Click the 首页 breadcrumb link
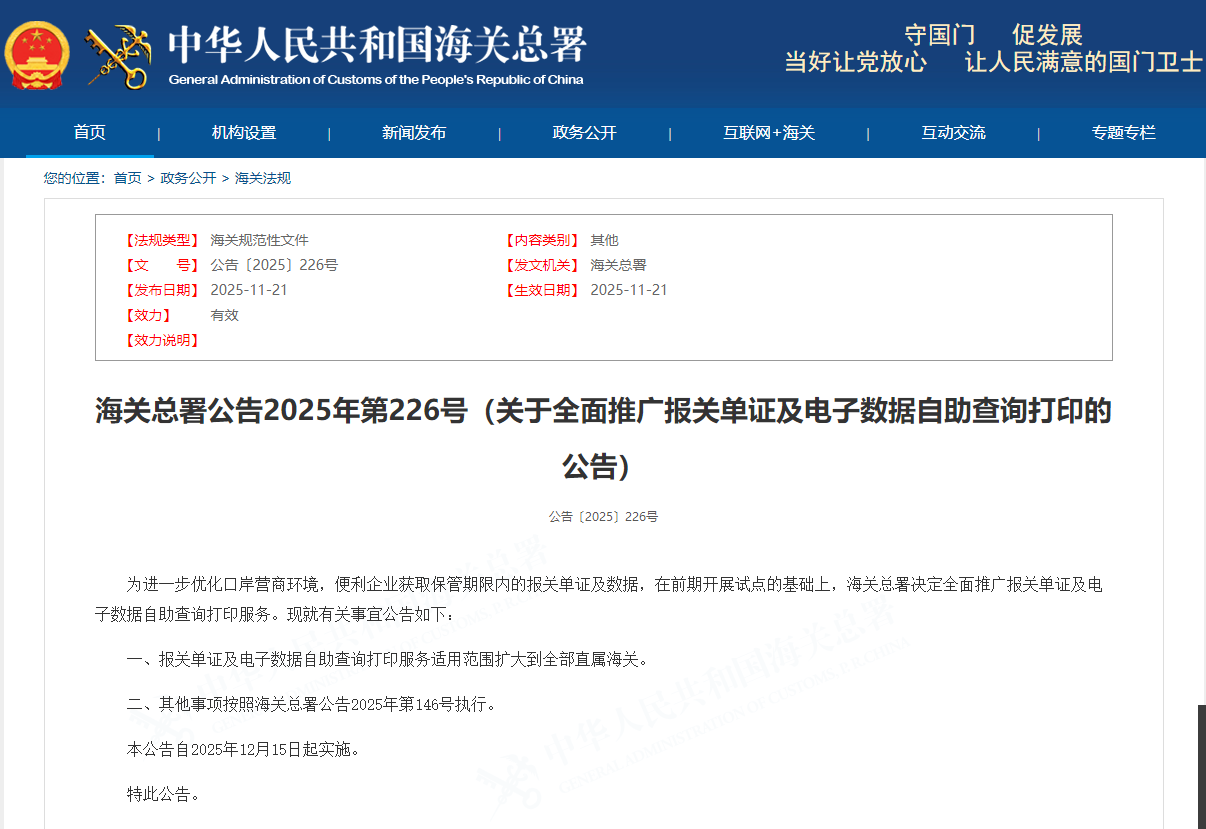 pos(127,178)
